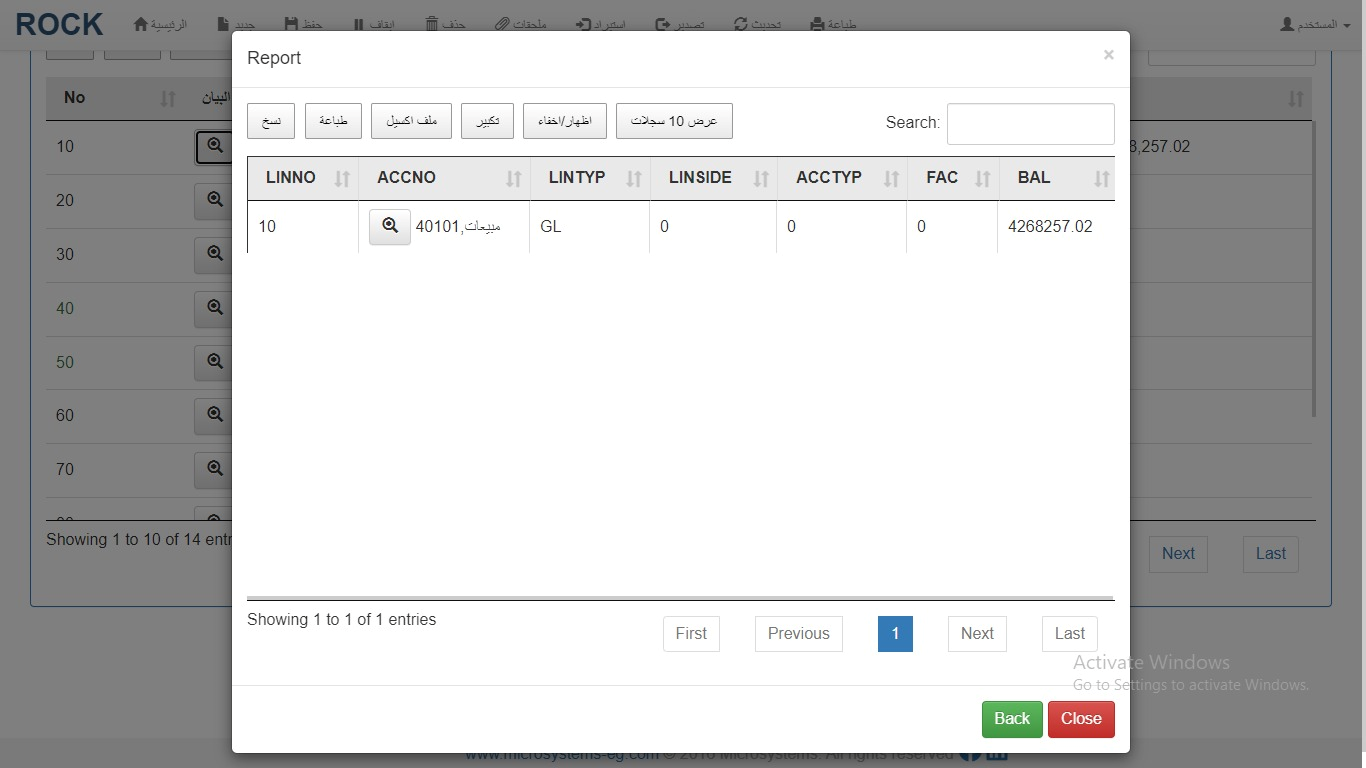Click the home icon in top navbar

pyautogui.click(x=141, y=24)
